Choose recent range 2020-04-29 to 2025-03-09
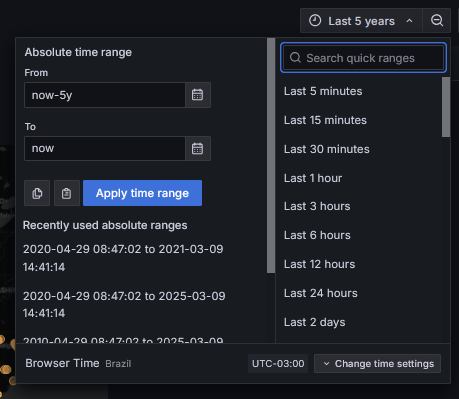Image resolution: width=459 pixels, height=399 pixels. point(124,304)
